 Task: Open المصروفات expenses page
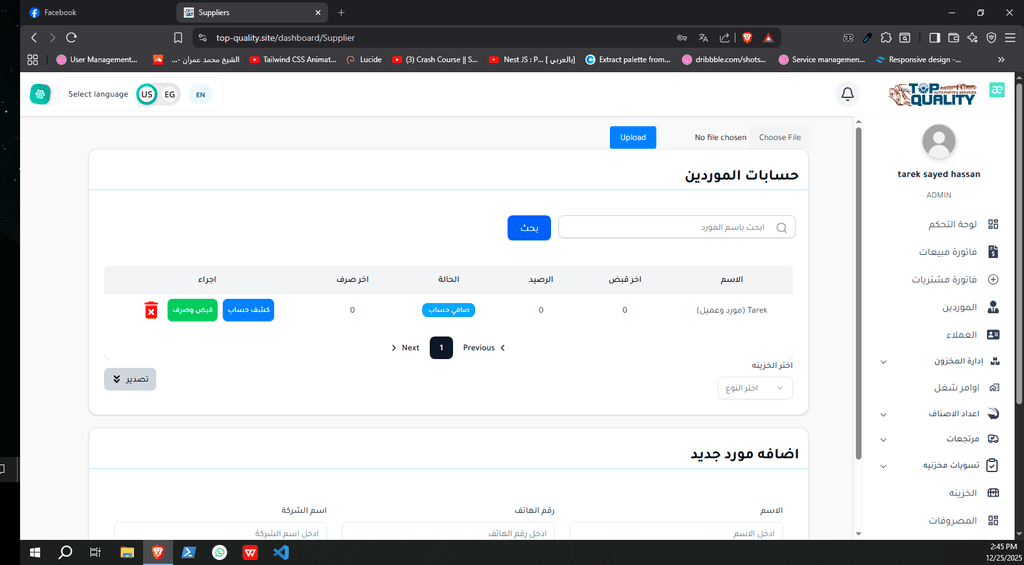(x=964, y=521)
